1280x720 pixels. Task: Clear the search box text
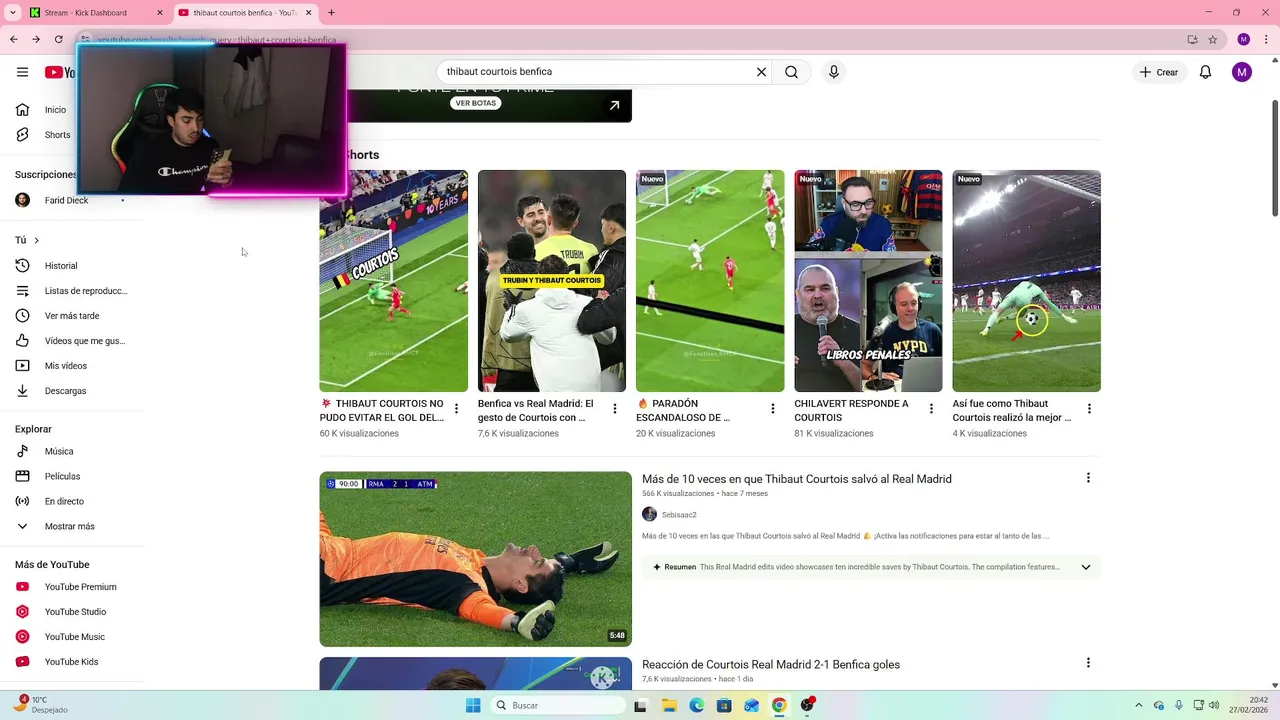761,72
